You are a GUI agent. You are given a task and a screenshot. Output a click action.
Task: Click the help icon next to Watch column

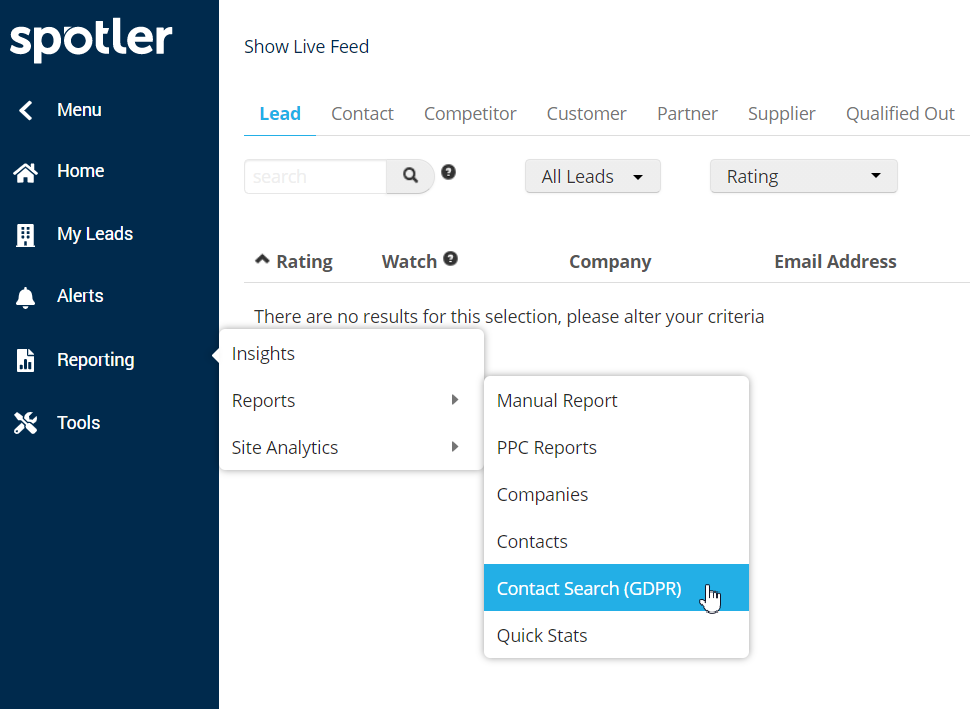tap(451, 258)
